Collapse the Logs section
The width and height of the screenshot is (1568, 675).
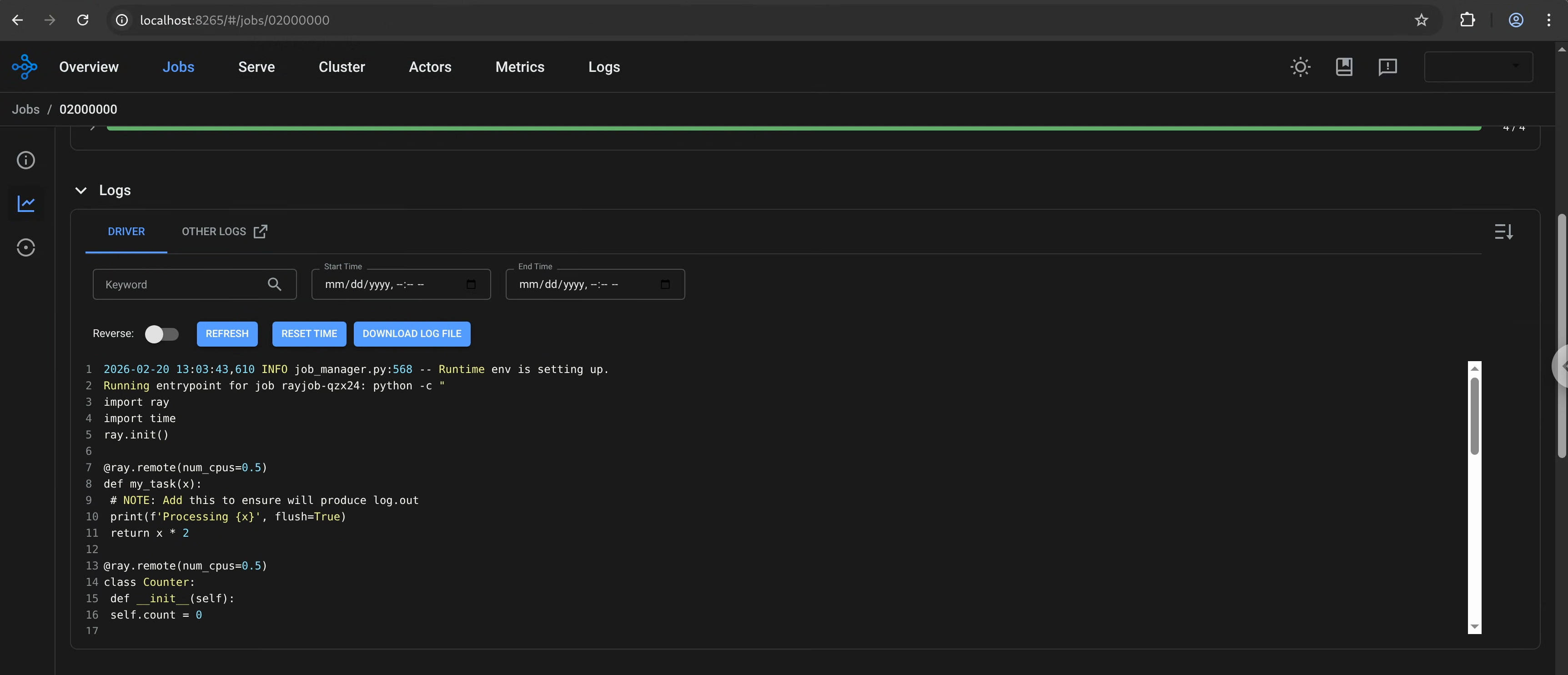click(x=81, y=190)
